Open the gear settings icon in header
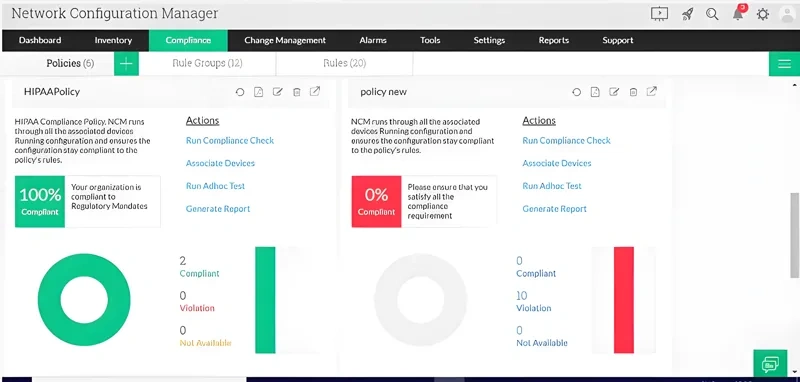The height and width of the screenshot is (382, 800). pyautogui.click(x=763, y=14)
